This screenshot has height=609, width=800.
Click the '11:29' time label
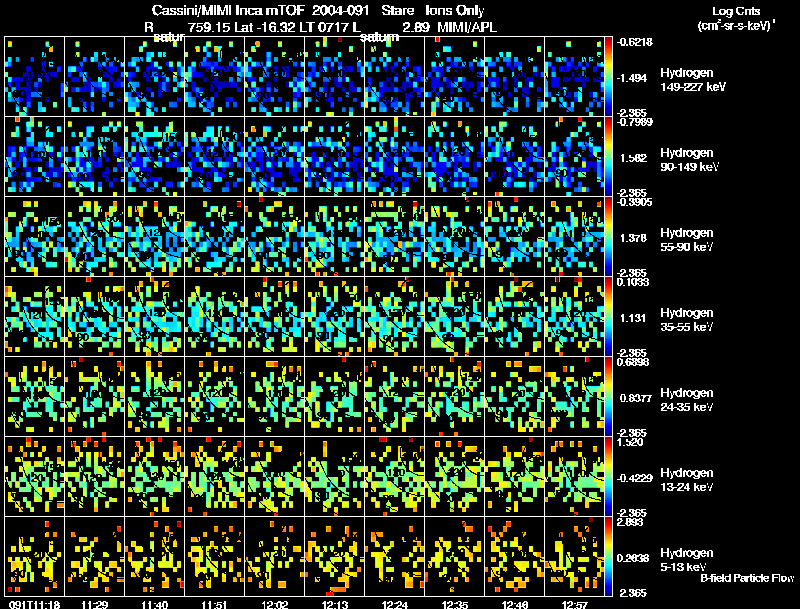(94, 604)
